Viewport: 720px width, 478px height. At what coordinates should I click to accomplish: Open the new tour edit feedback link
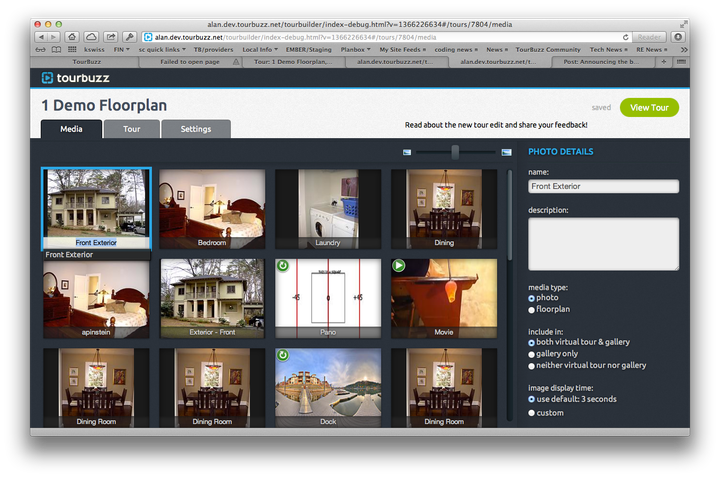tap(496, 125)
